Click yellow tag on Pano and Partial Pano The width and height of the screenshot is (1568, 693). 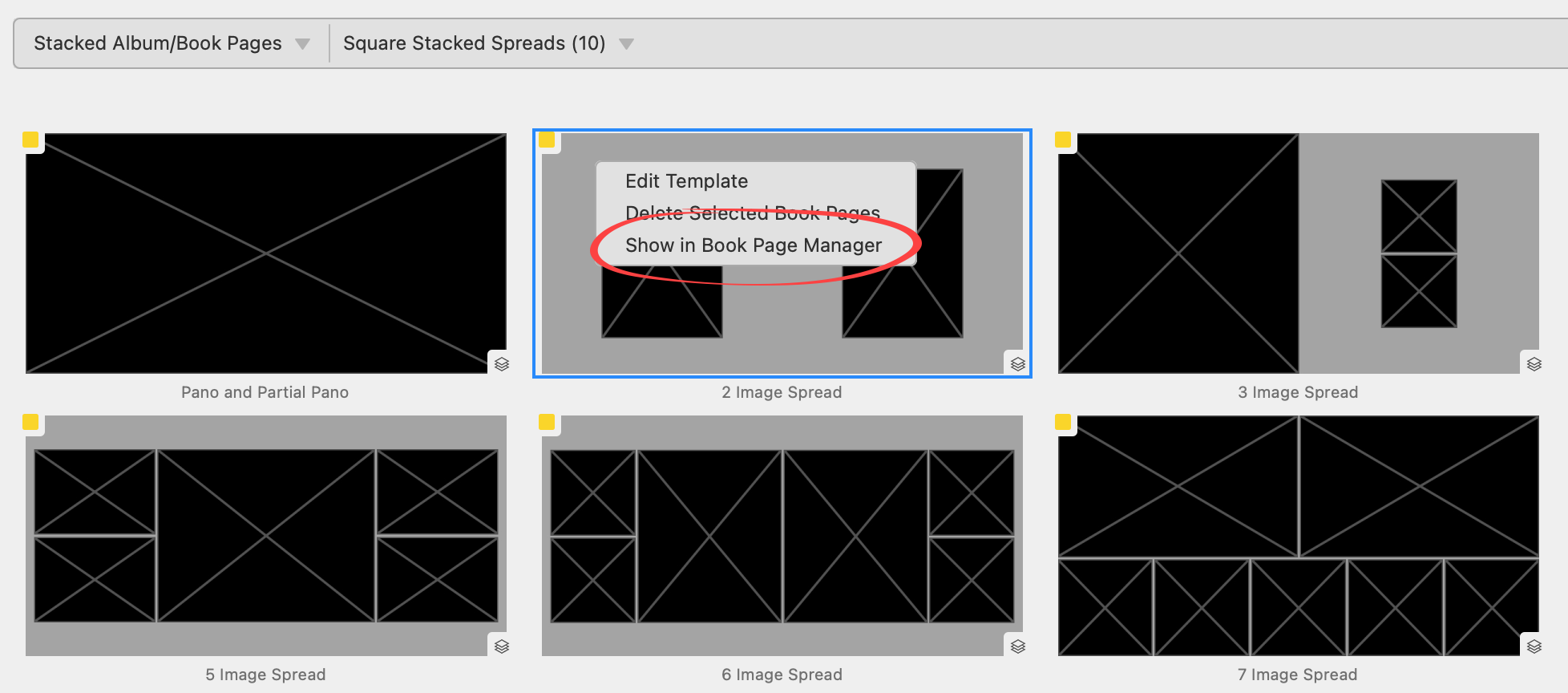point(30,140)
